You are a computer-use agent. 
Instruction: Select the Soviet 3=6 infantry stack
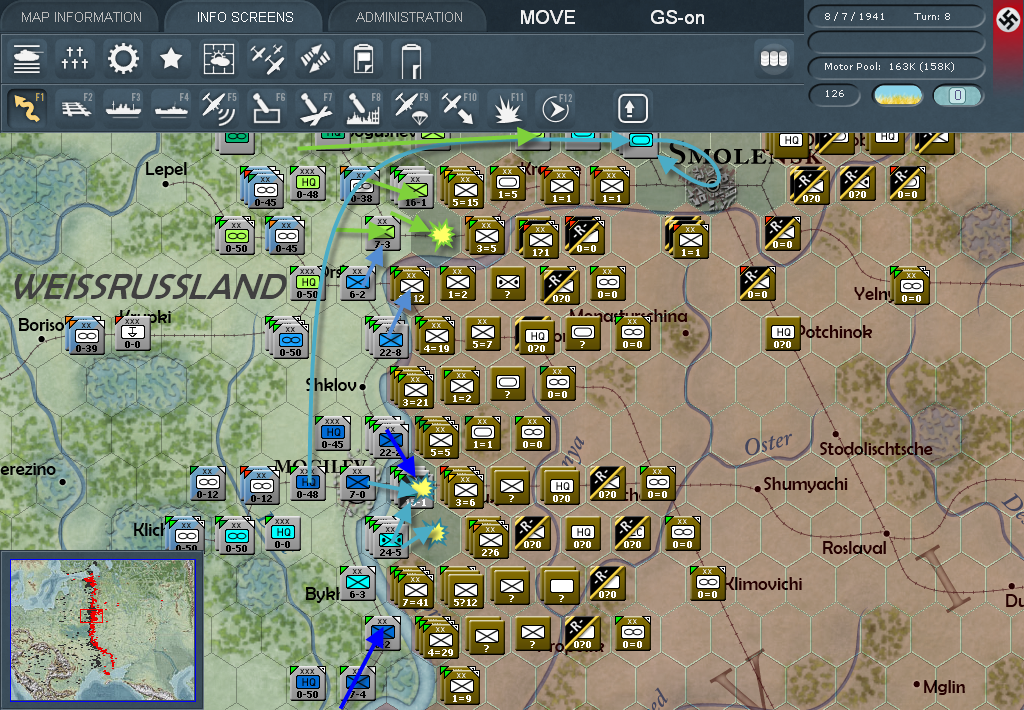tap(465, 490)
